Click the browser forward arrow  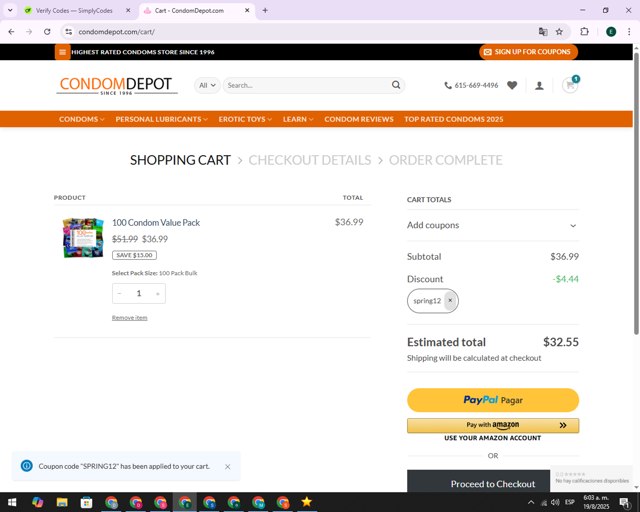pos(29,31)
